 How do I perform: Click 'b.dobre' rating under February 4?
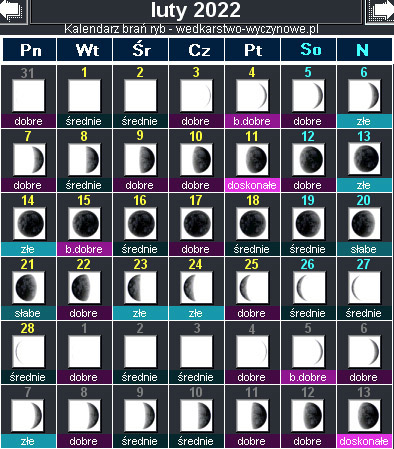pyautogui.click(x=252, y=121)
